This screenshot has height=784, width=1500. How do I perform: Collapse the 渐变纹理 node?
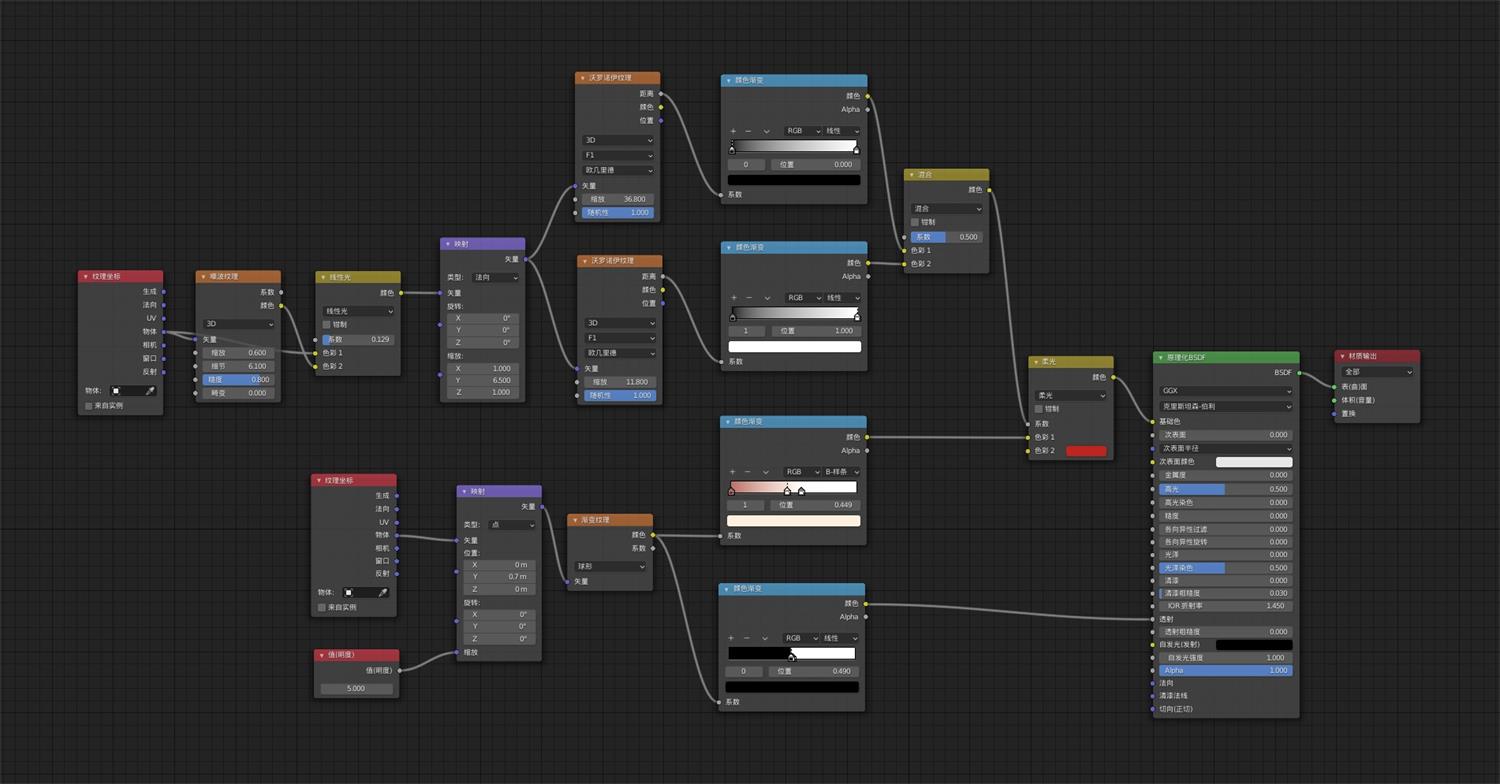coord(575,520)
